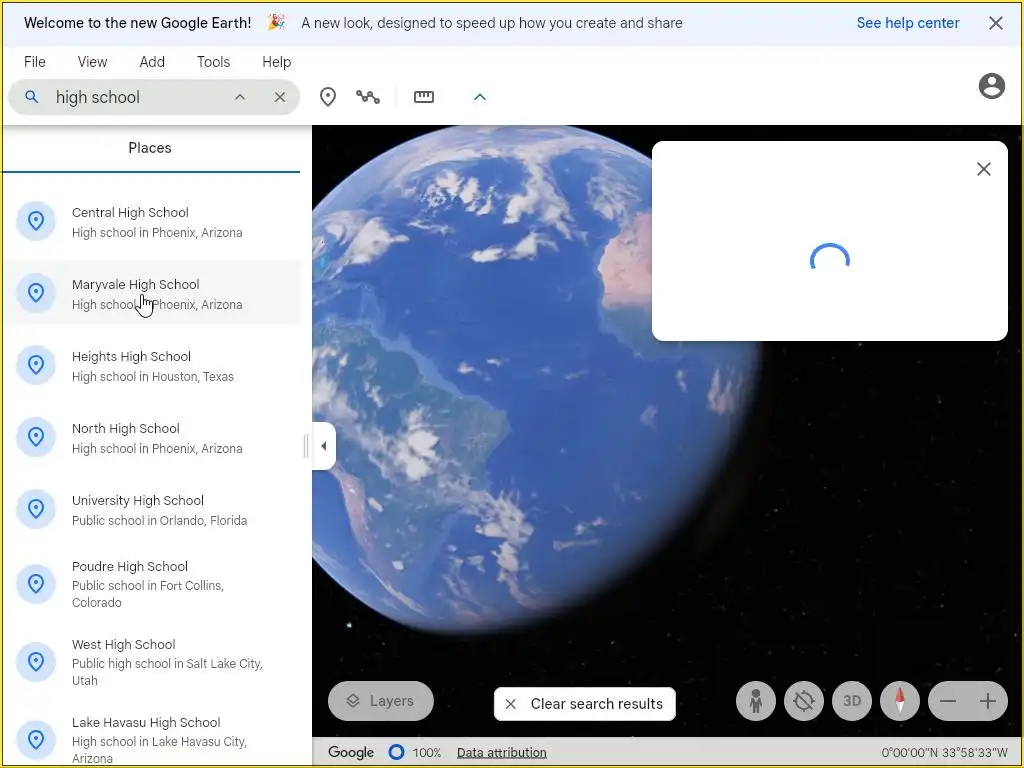Zoom in with the plus button
Screen dimensions: 1024x768
point(988,701)
